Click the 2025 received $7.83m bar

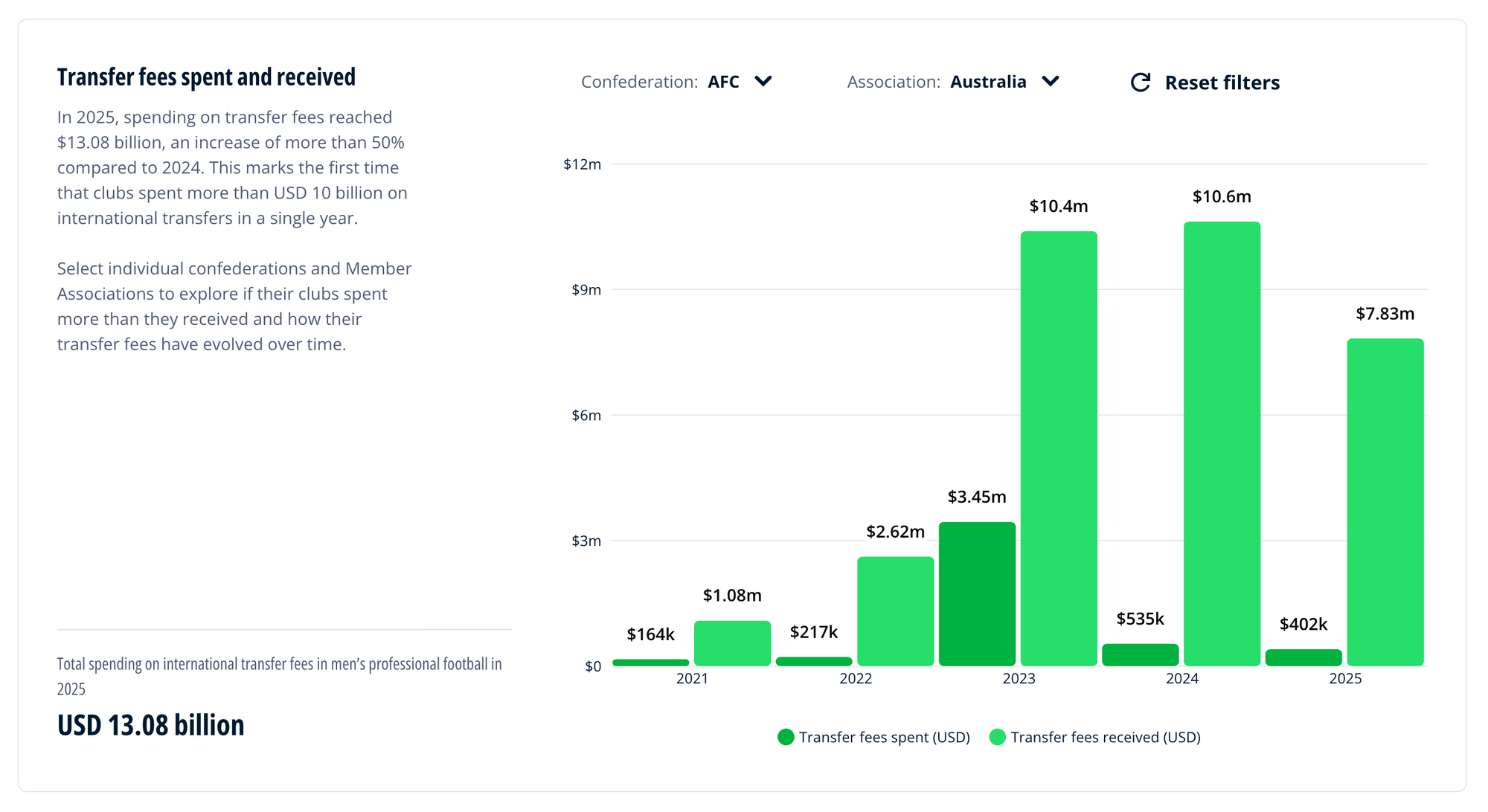tap(1385, 502)
